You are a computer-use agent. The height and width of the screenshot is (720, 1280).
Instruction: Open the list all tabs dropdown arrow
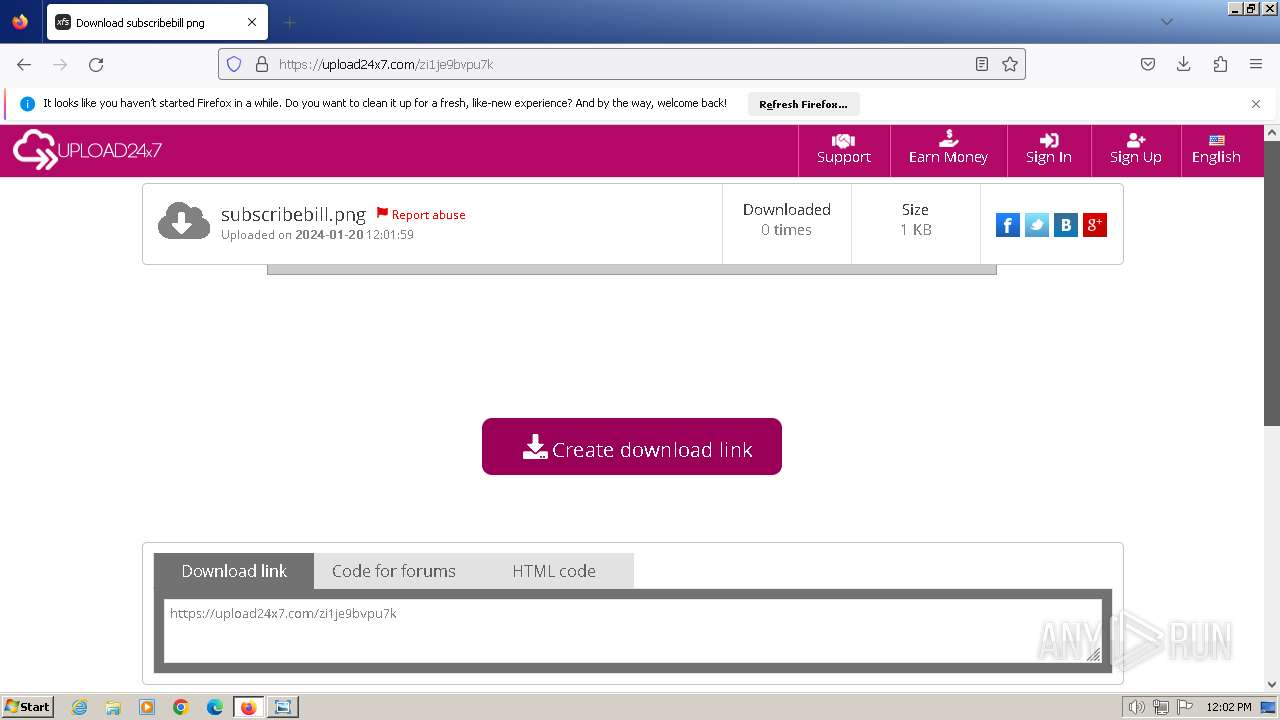1166,22
